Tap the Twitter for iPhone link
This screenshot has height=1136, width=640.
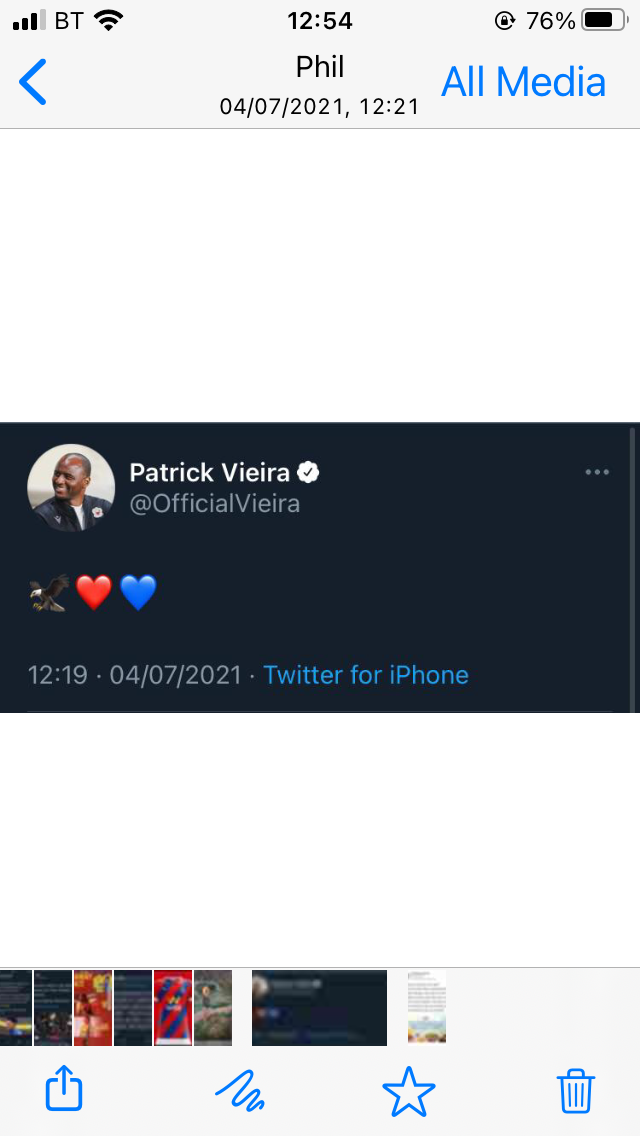[365, 675]
